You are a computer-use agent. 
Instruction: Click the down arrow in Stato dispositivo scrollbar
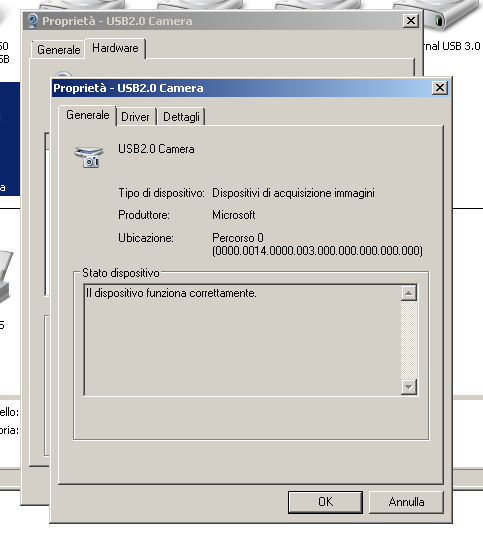tap(409, 387)
